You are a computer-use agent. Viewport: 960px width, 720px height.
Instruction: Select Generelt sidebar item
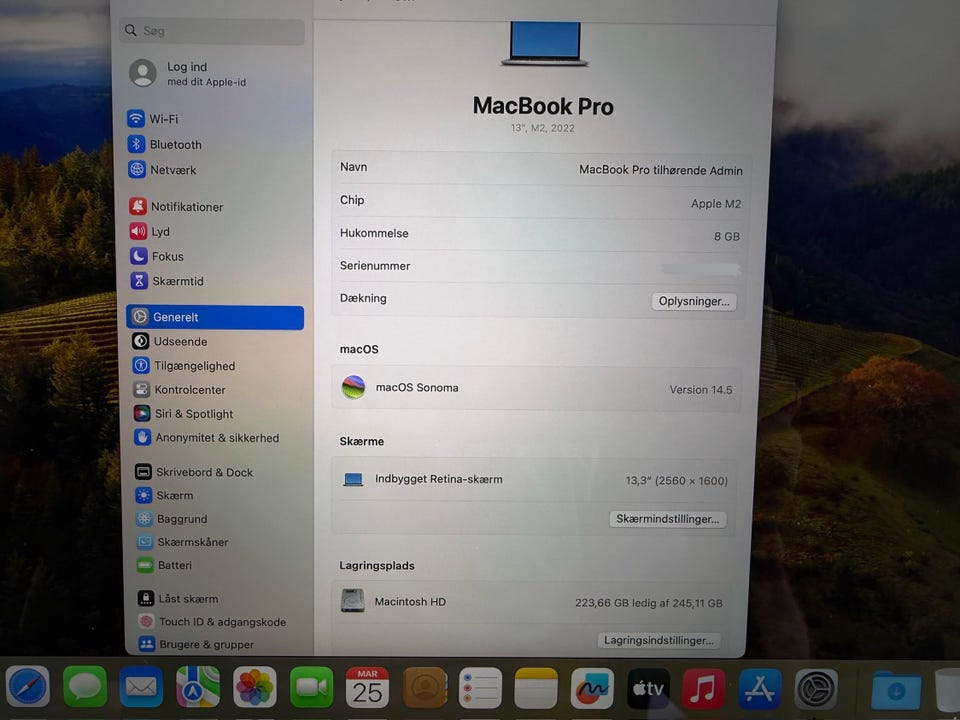[x=216, y=317]
